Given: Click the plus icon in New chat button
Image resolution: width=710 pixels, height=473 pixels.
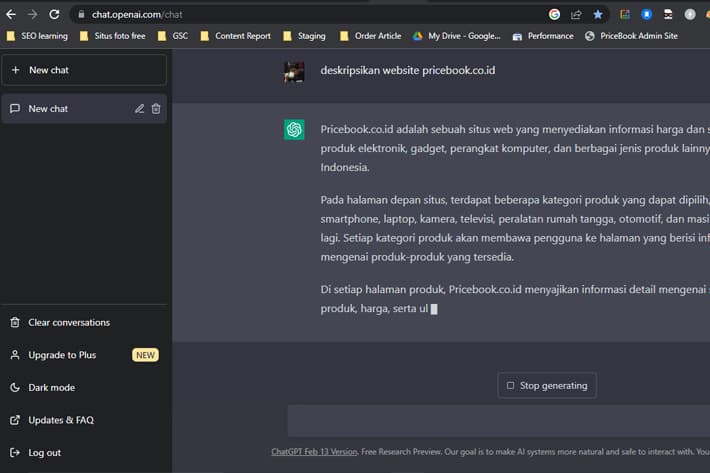Looking at the screenshot, I should click(x=15, y=70).
